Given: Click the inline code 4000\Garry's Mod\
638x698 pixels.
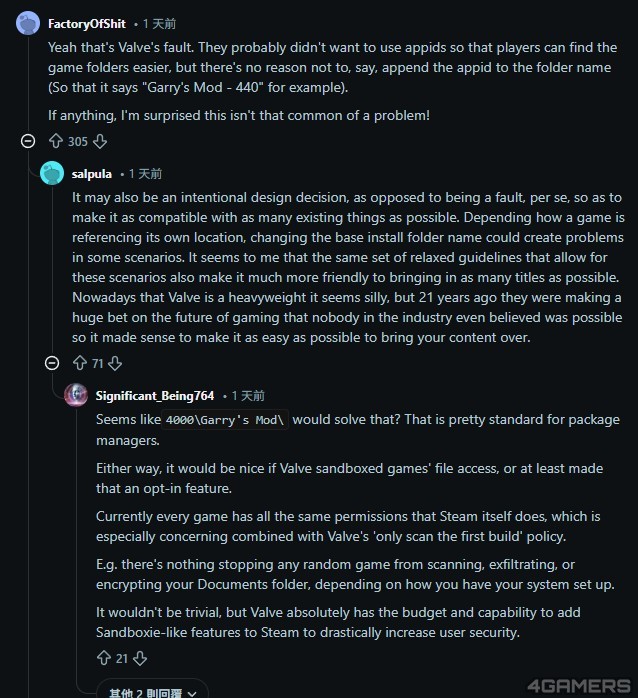Looking at the screenshot, I should click(226, 420).
